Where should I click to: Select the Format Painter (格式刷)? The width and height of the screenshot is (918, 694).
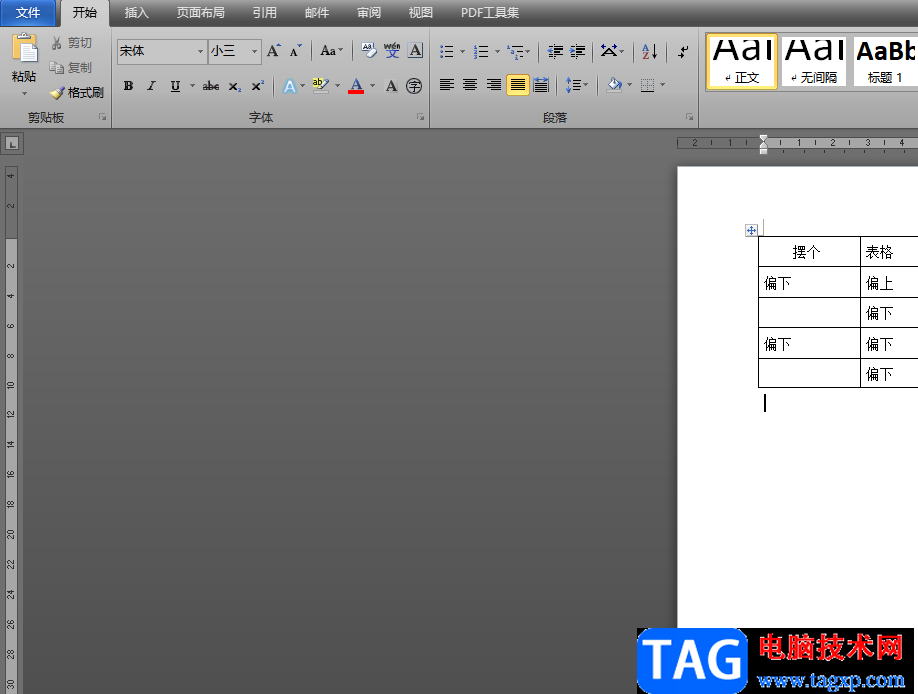point(77,93)
